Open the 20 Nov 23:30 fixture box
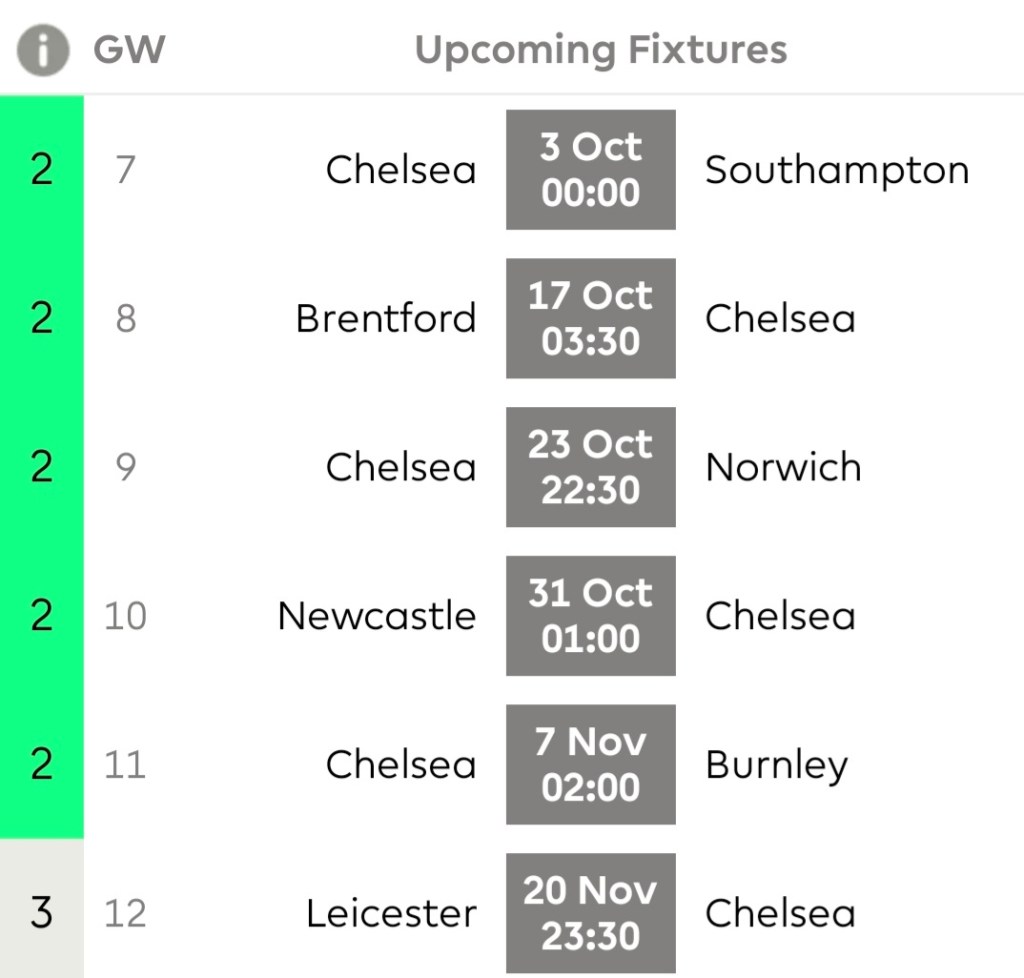This screenshot has width=1024, height=978. [590, 912]
